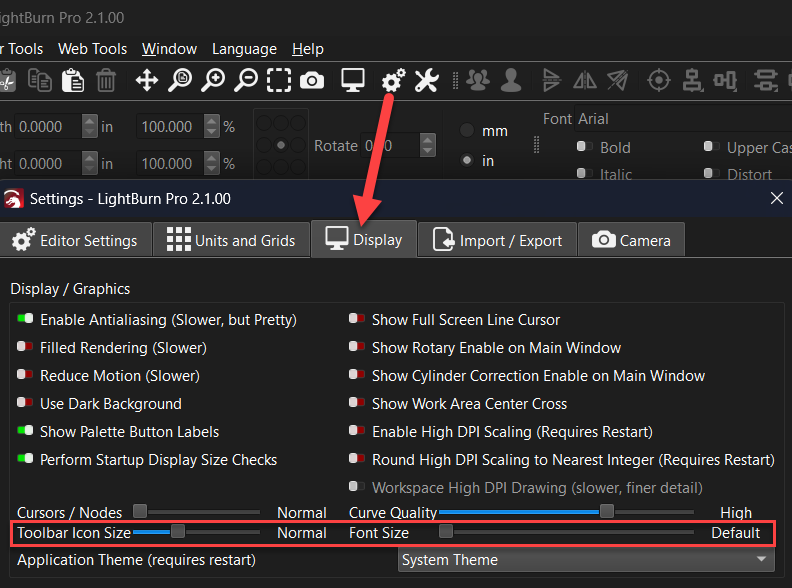Click the align vertical centers icon

pos(692,80)
